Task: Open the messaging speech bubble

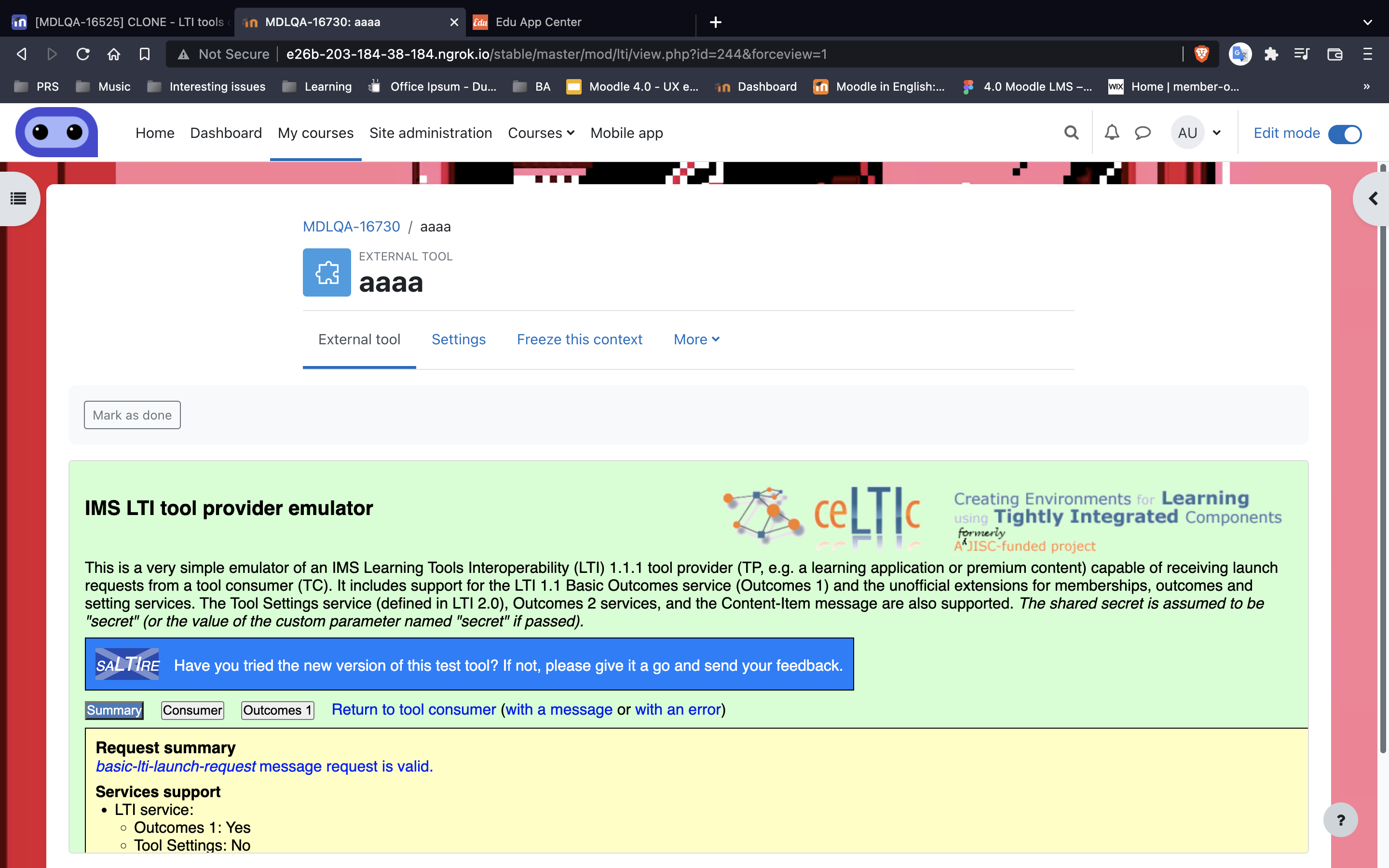Action: pos(1143,133)
